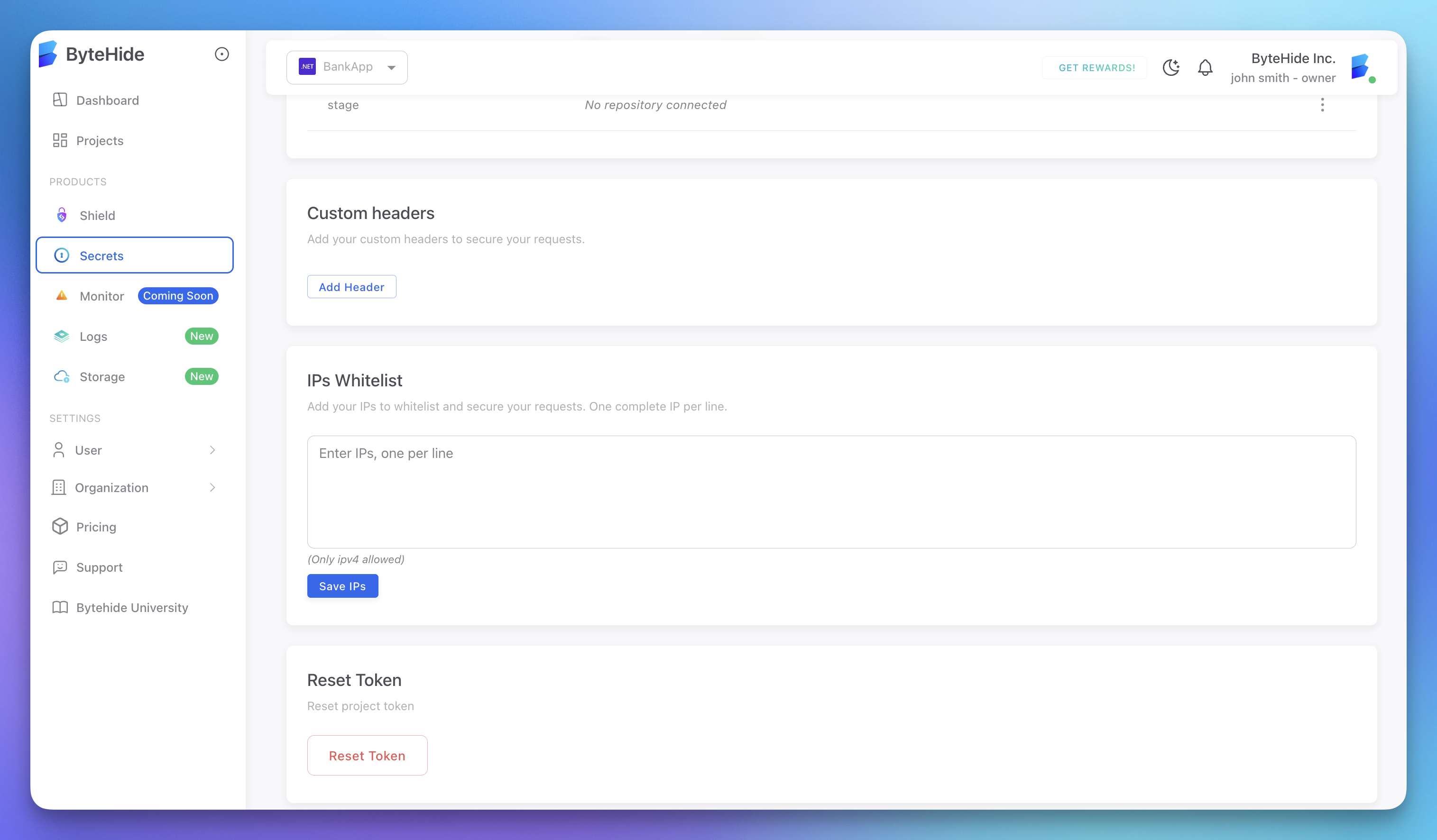1437x840 pixels.
Task: Collapse the sidebar with the circle icon
Action: click(222, 54)
